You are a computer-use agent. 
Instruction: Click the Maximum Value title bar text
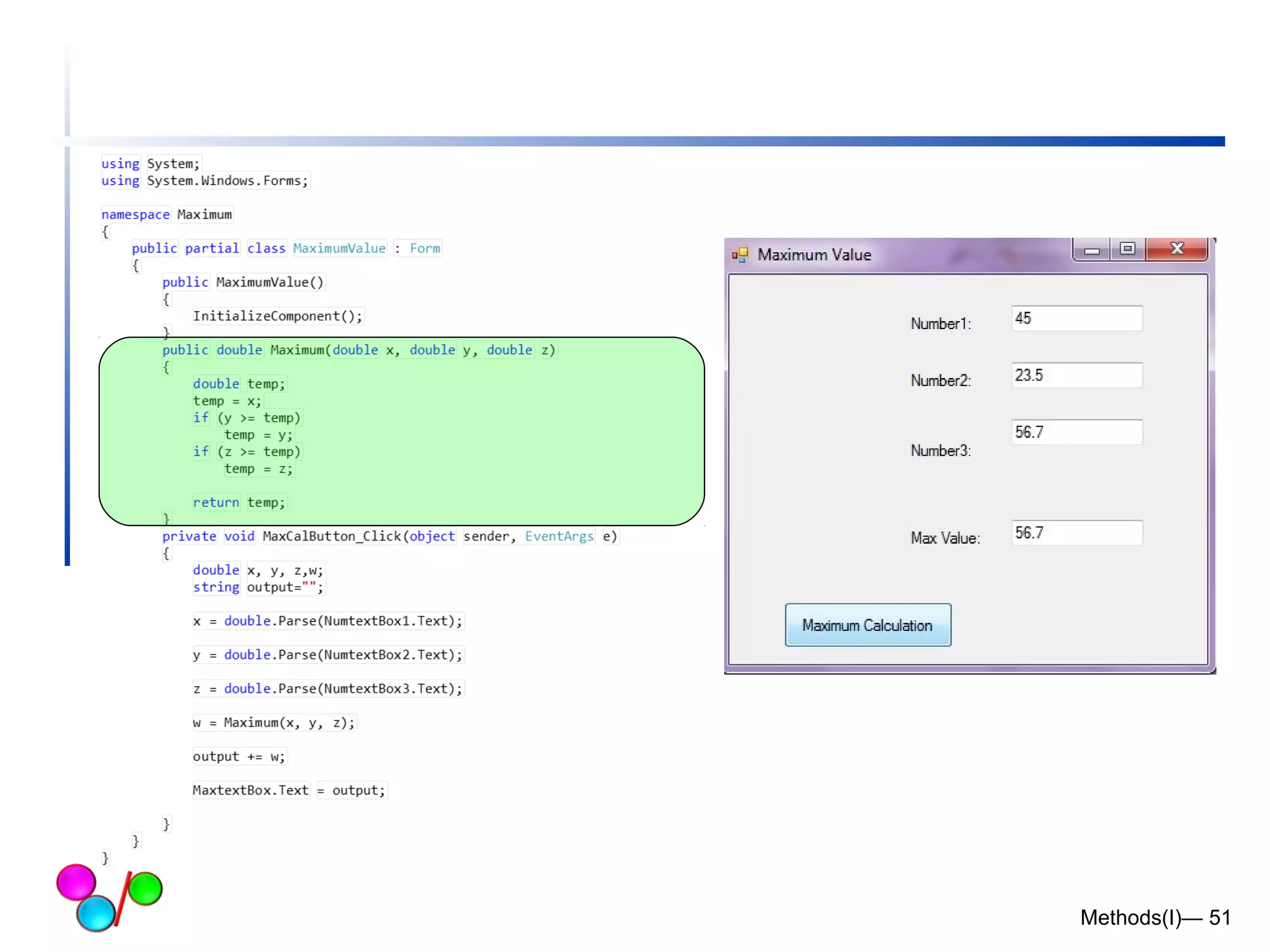[814, 255]
